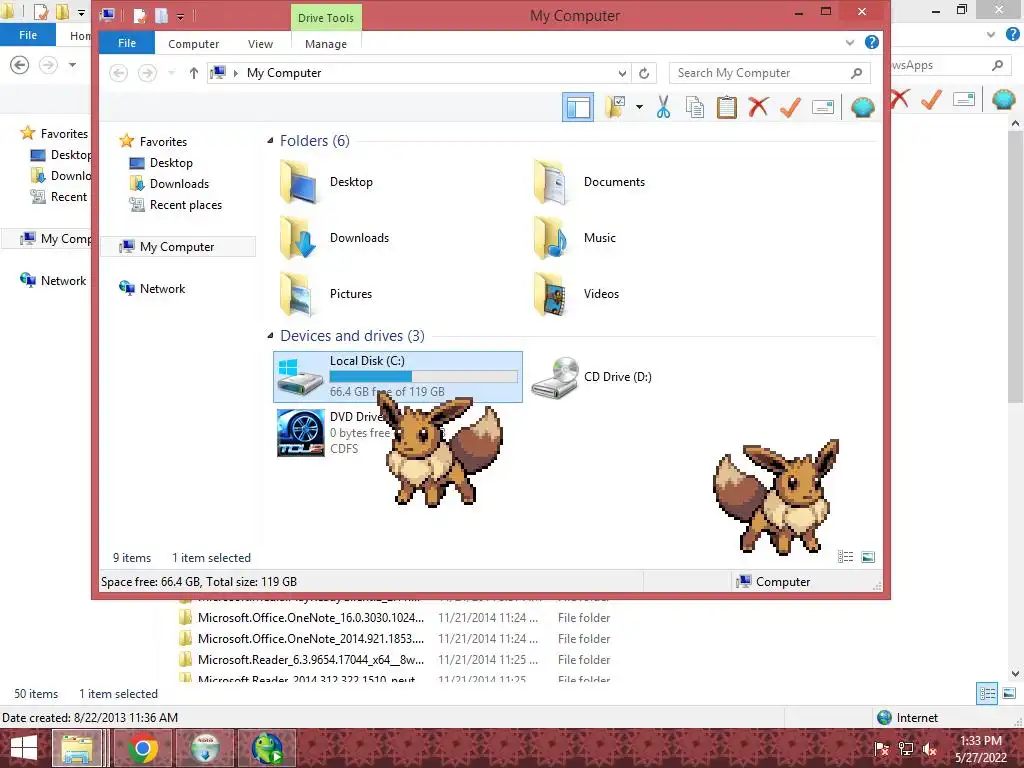The image size is (1024, 768).
Task: Click the Copy pages icon
Action: 695,107
